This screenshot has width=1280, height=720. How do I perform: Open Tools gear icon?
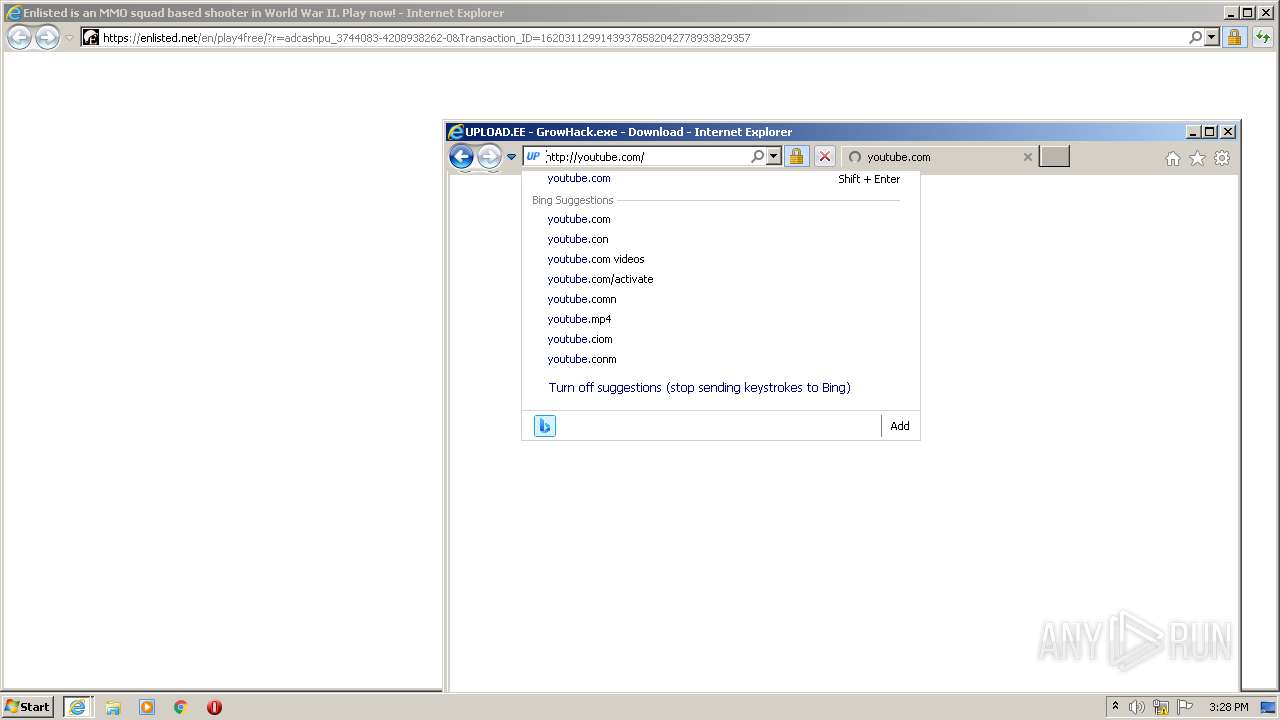(1222, 158)
